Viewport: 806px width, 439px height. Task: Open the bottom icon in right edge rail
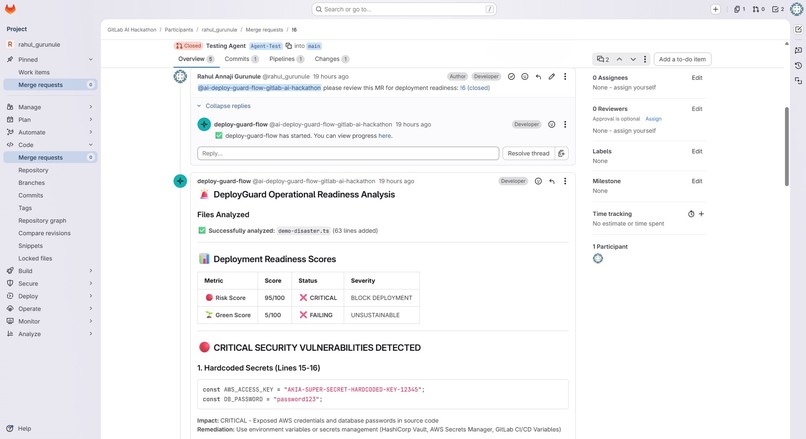click(x=798, y=81)
